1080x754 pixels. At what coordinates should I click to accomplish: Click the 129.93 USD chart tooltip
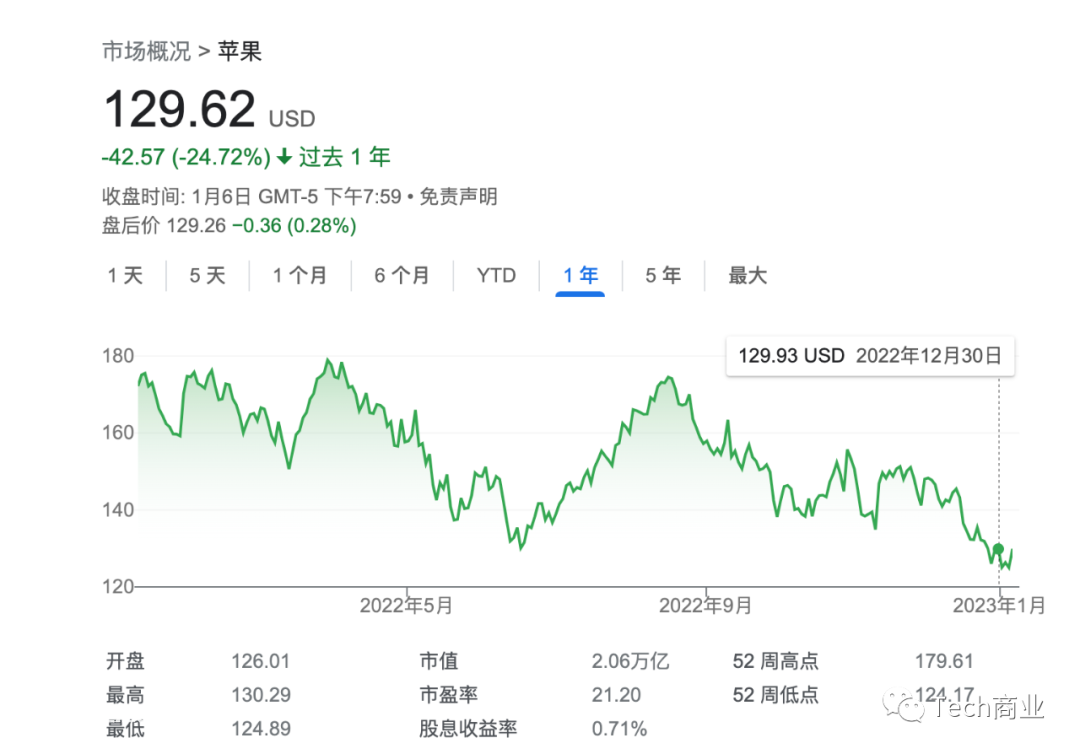tap(870, 356)
